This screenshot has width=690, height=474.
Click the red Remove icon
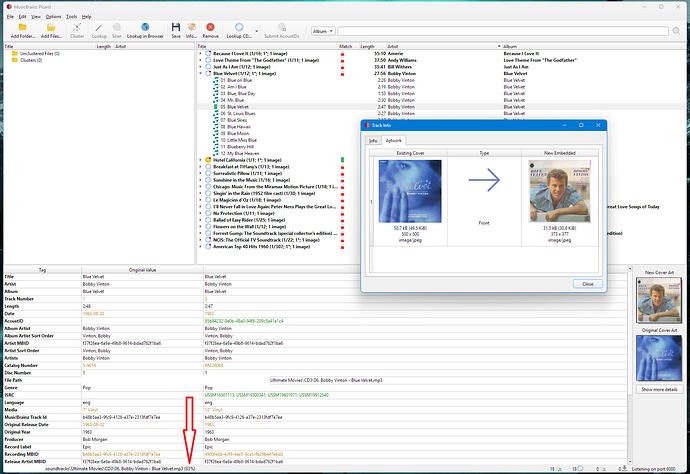[x=210, y=28]
